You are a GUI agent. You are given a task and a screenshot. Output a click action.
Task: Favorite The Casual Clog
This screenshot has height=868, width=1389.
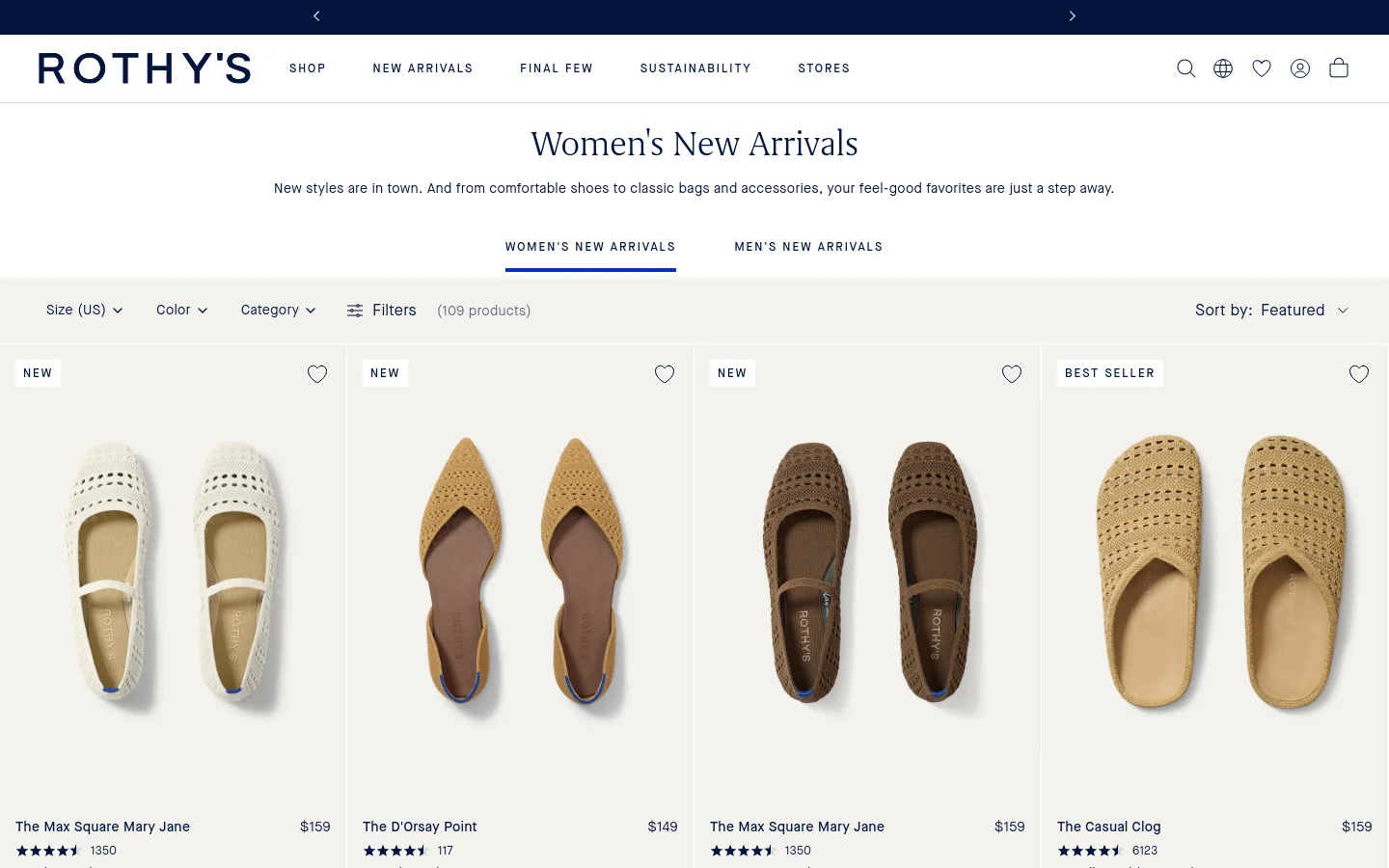coord(1359,374)
